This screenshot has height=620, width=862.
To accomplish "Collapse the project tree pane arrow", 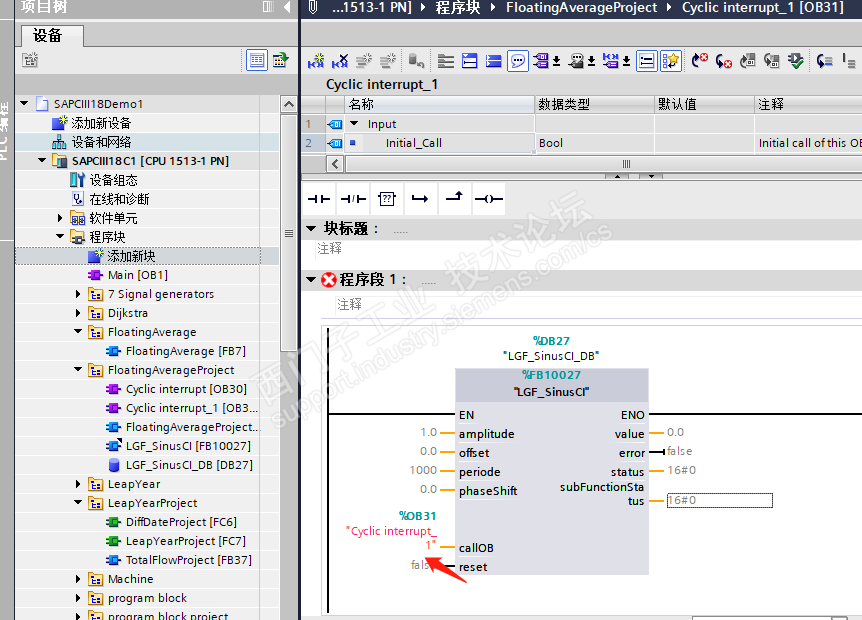I will coord(287,7).
